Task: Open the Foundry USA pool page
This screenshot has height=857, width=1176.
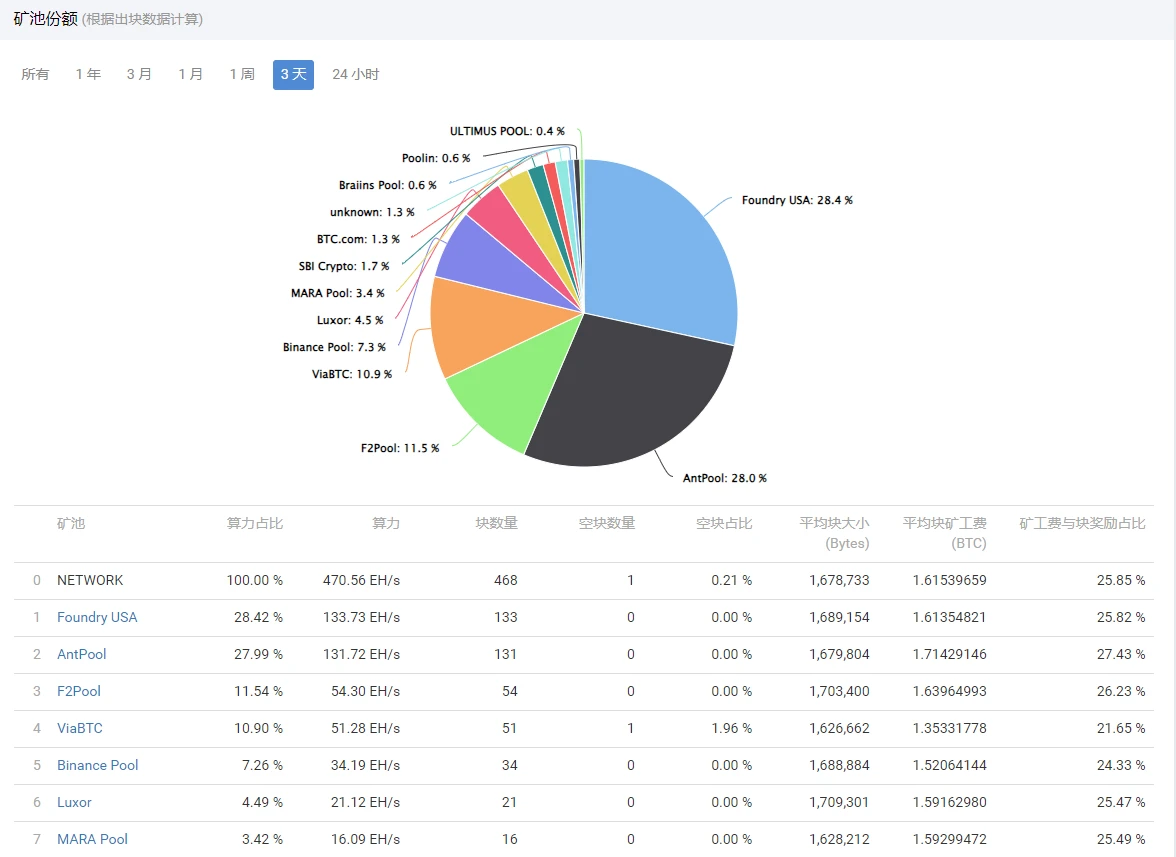Action: [97, 617]
